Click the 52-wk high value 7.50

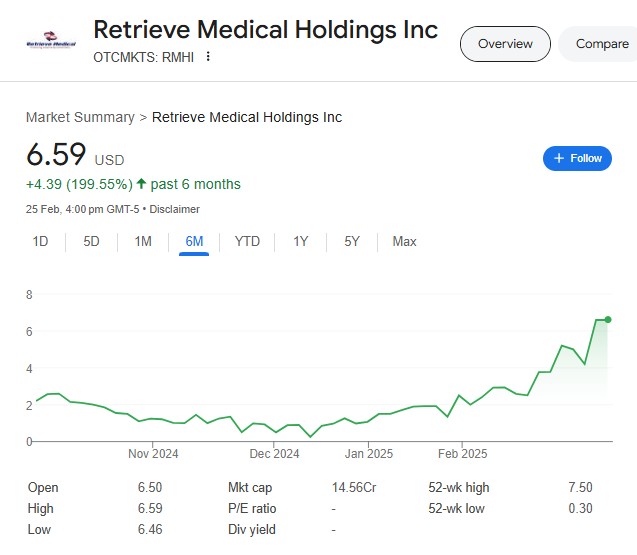click(x=580, y=488)
